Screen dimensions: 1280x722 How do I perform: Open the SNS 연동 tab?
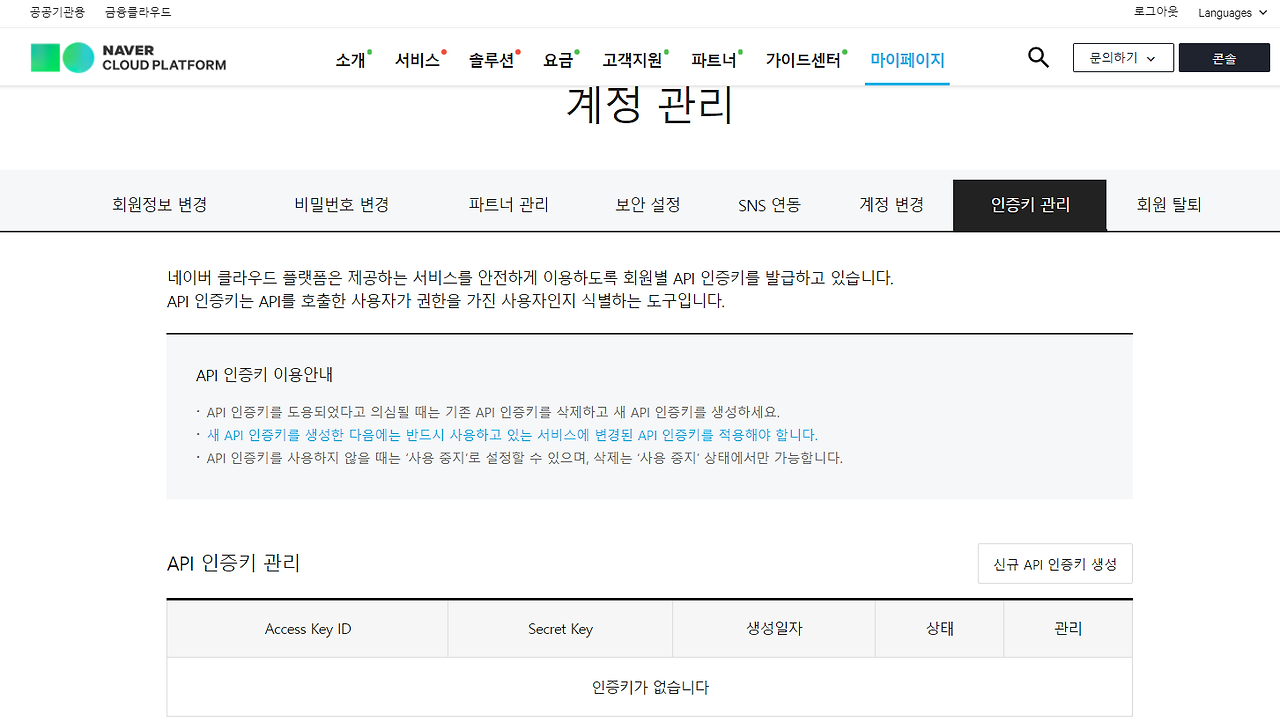click(768, 203)
